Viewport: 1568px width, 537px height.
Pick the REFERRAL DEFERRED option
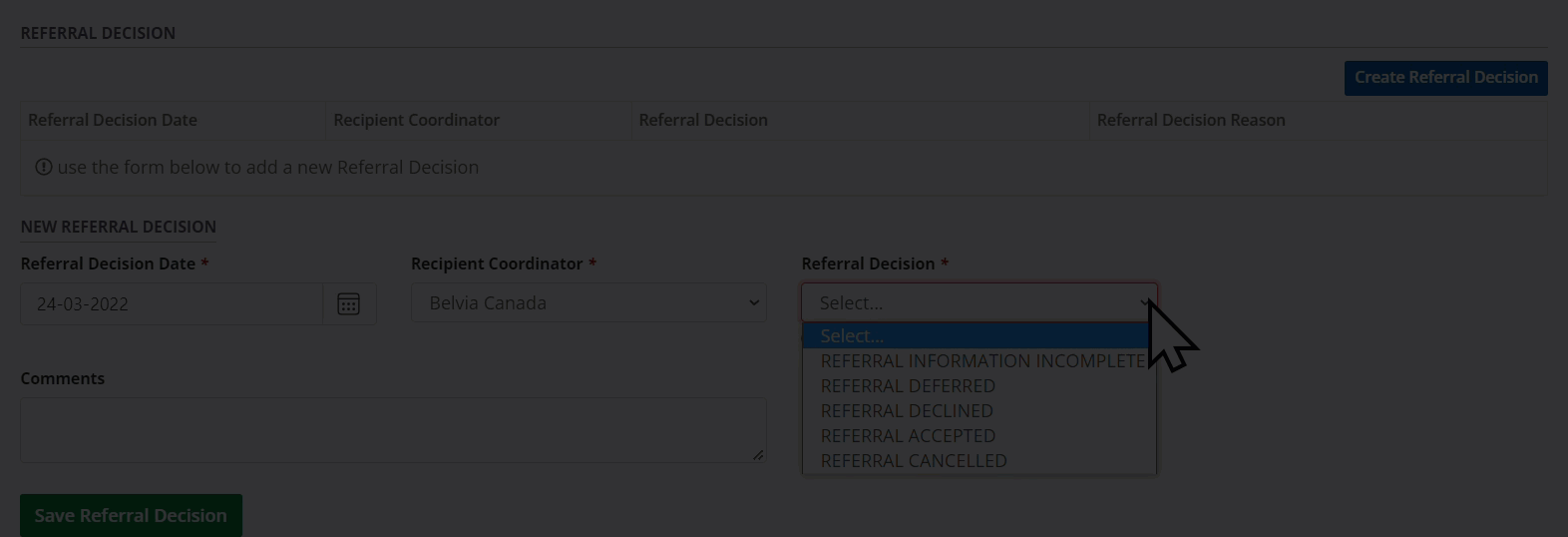(908, 386)
